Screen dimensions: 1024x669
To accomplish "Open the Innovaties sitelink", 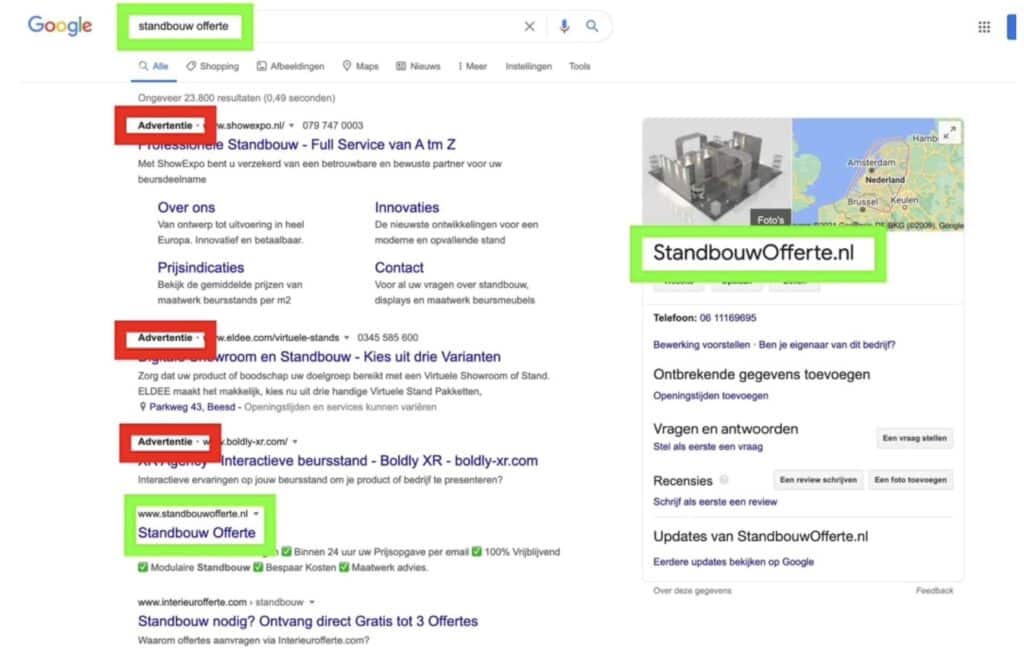I will point(407,207).
